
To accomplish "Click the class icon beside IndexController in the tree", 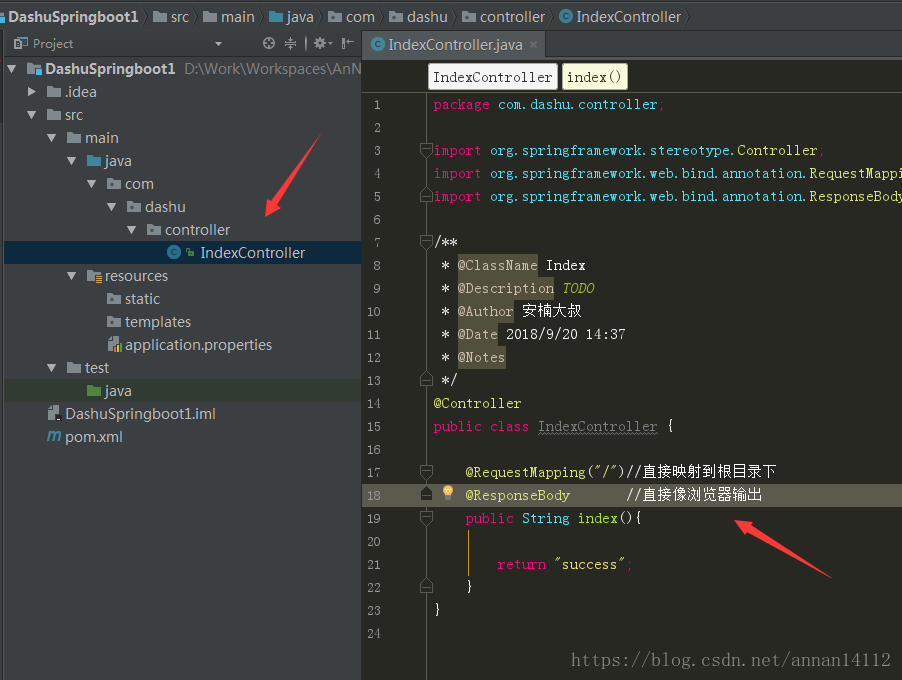I will point(174,252).
